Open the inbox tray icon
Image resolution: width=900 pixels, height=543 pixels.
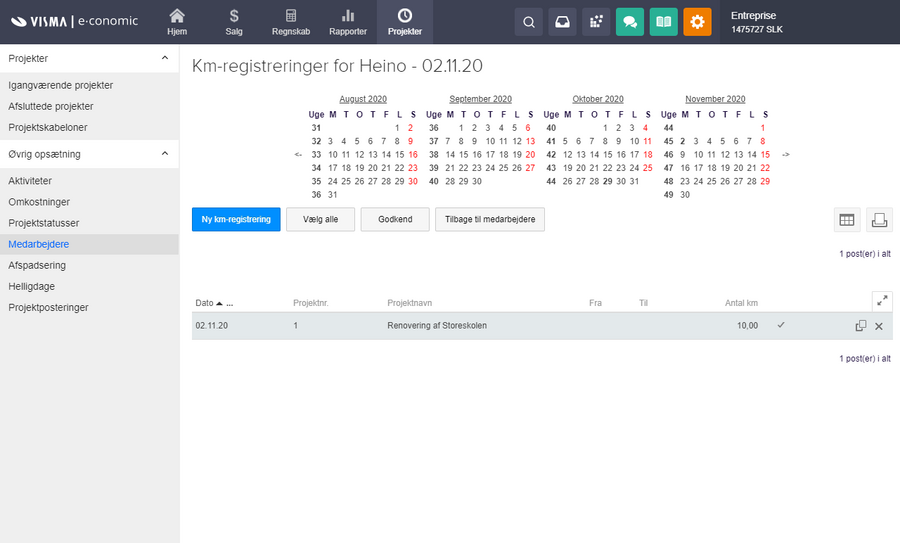(x=563, y=22)
